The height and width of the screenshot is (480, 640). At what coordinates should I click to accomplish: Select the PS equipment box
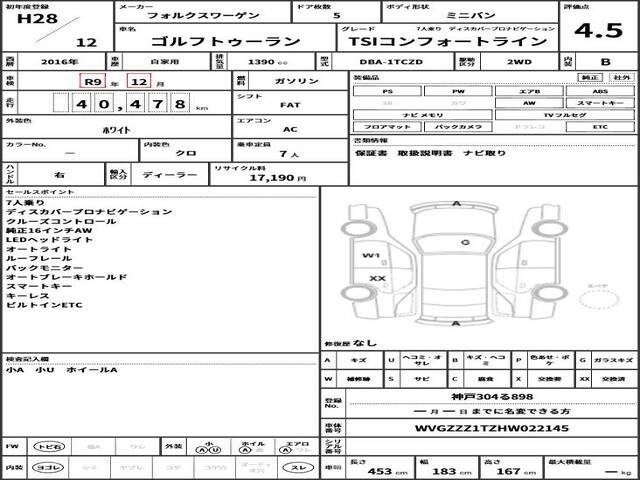pos(387,91)
